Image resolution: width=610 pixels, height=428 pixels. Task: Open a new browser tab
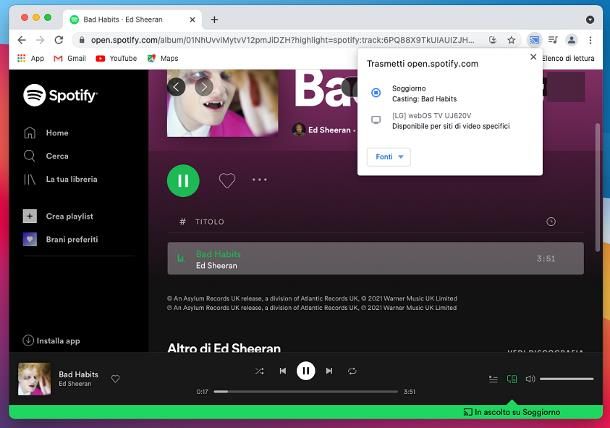coord(214,19)
